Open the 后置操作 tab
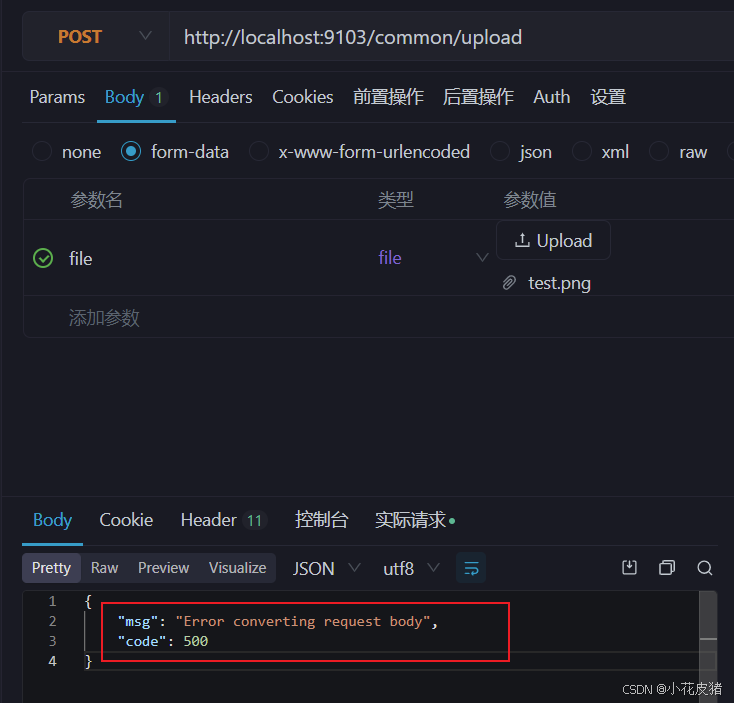The image size is (734, 703). pos(478,97)
